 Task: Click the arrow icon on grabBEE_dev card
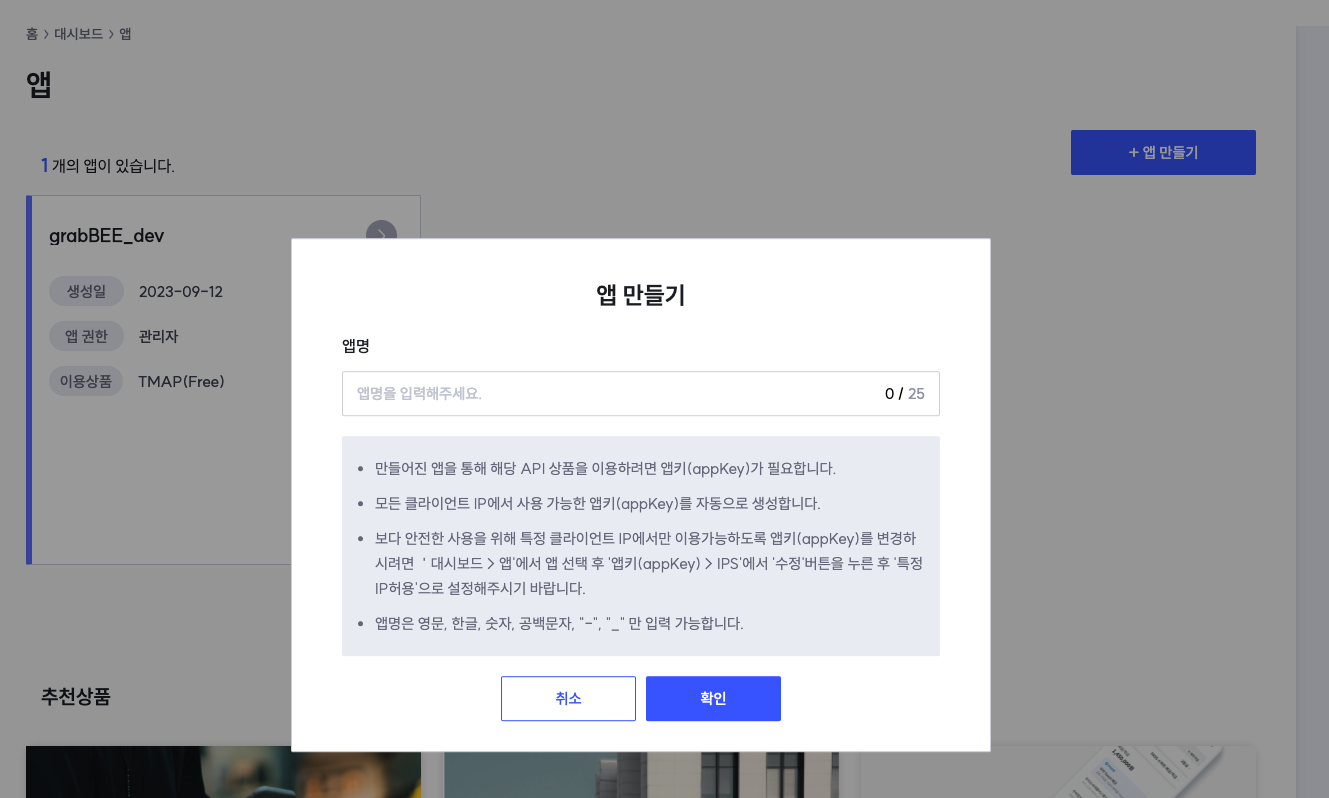381,234
